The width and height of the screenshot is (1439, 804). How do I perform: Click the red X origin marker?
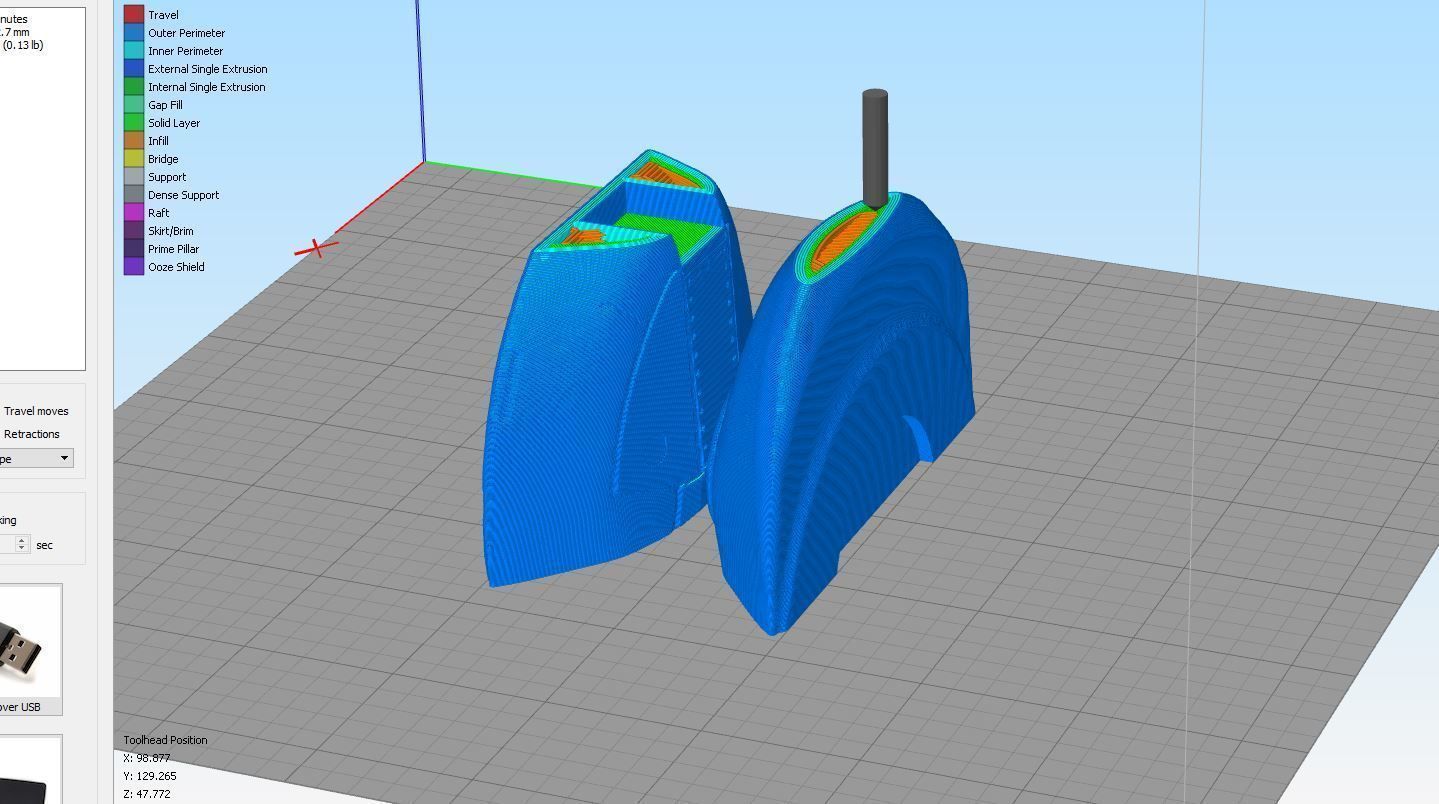[317, 247]
